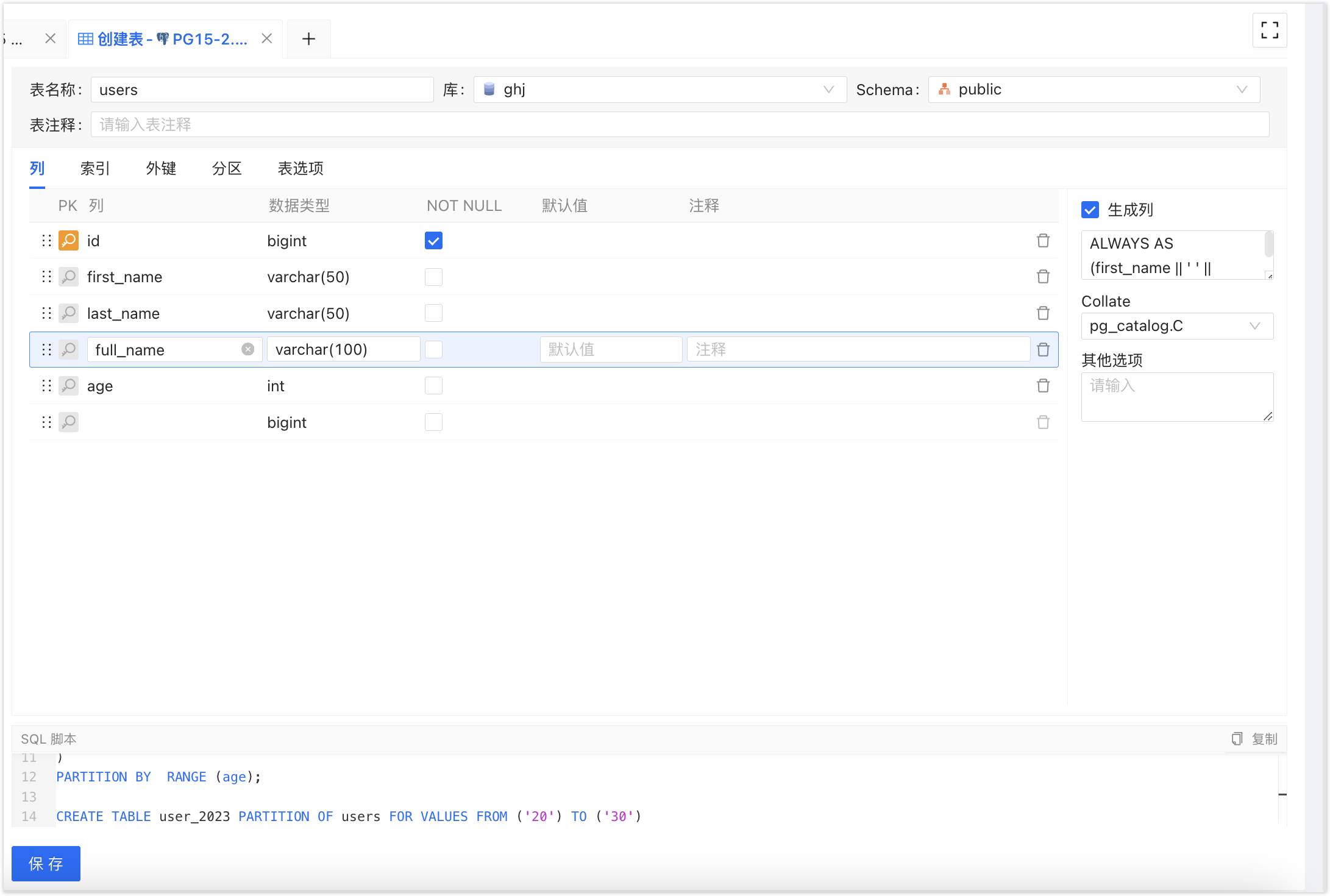This screenshot has width=1330, height=896.
Task: Delete the id column row
Action: pyautogui.click(x=1043, y=240)
